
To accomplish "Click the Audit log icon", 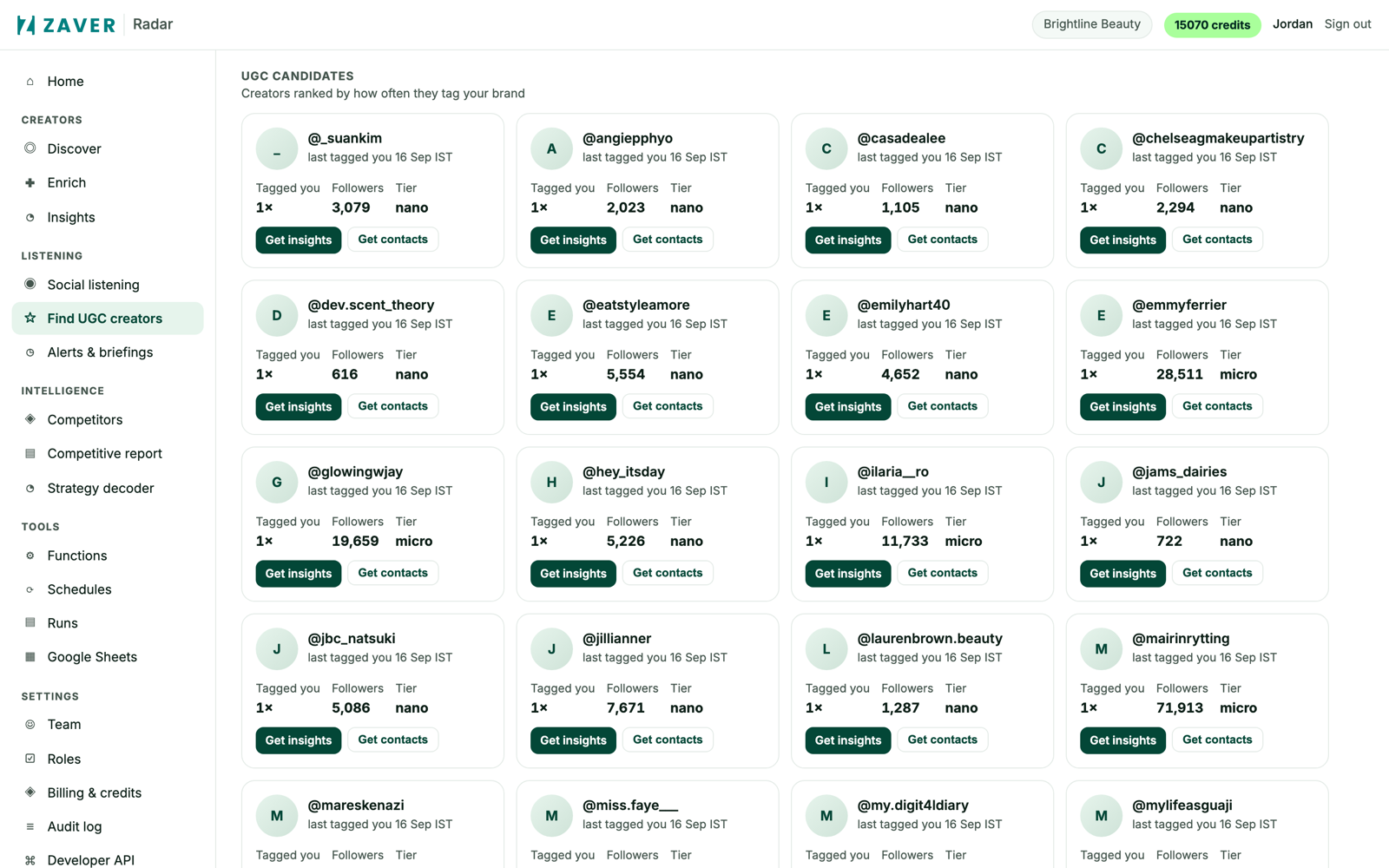I will point(30,827).
